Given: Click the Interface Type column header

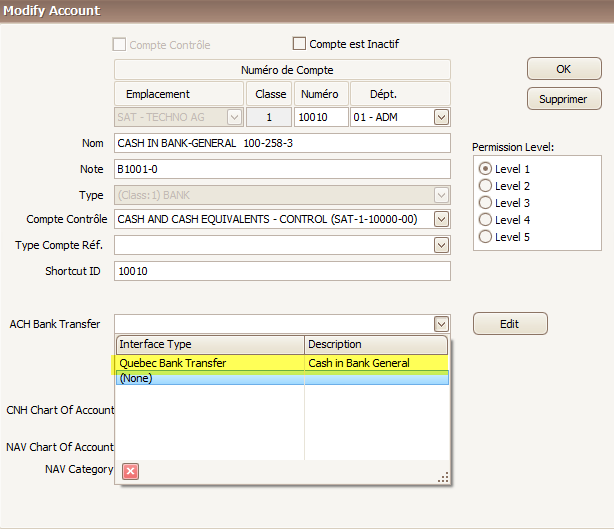Looking at the screenshot, I should (210, 344).
